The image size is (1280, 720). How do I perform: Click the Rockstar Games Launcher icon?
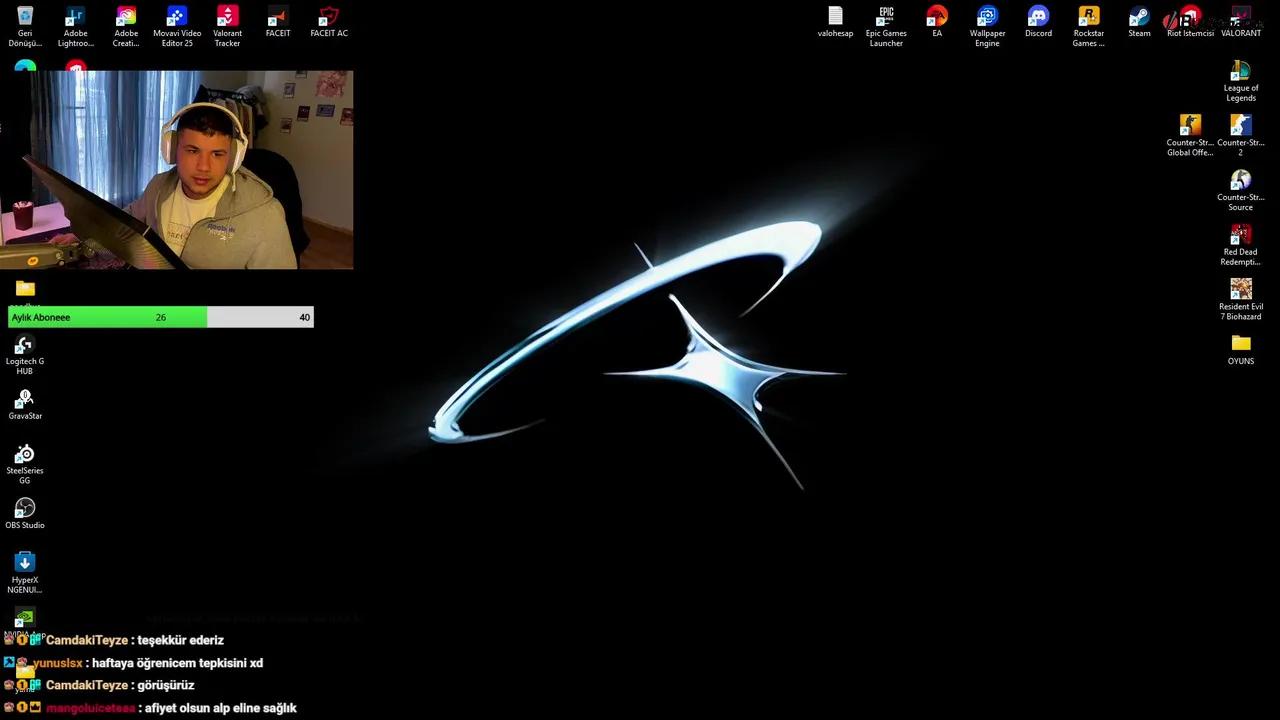click(x=1088, y=18)
